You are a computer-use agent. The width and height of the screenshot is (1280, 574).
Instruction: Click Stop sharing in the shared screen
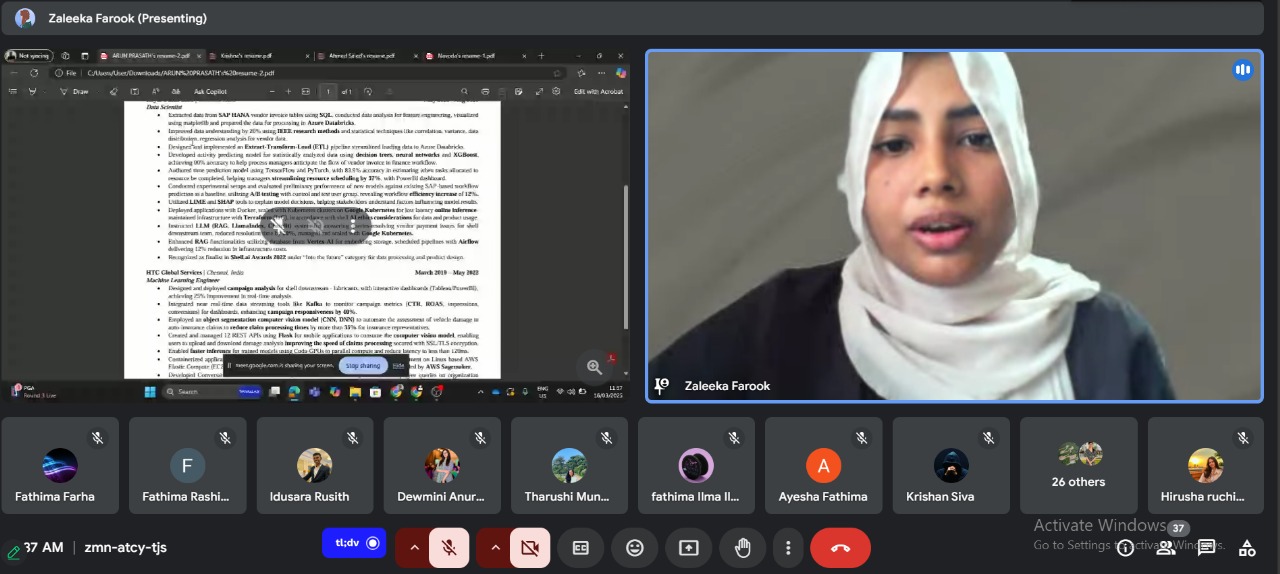click(362, 366)
